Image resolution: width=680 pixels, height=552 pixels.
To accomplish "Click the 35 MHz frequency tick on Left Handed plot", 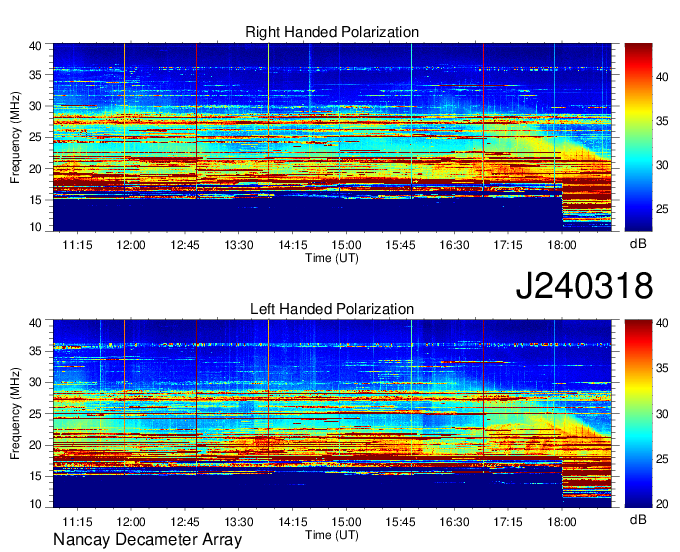I will [x=35, y=351].
